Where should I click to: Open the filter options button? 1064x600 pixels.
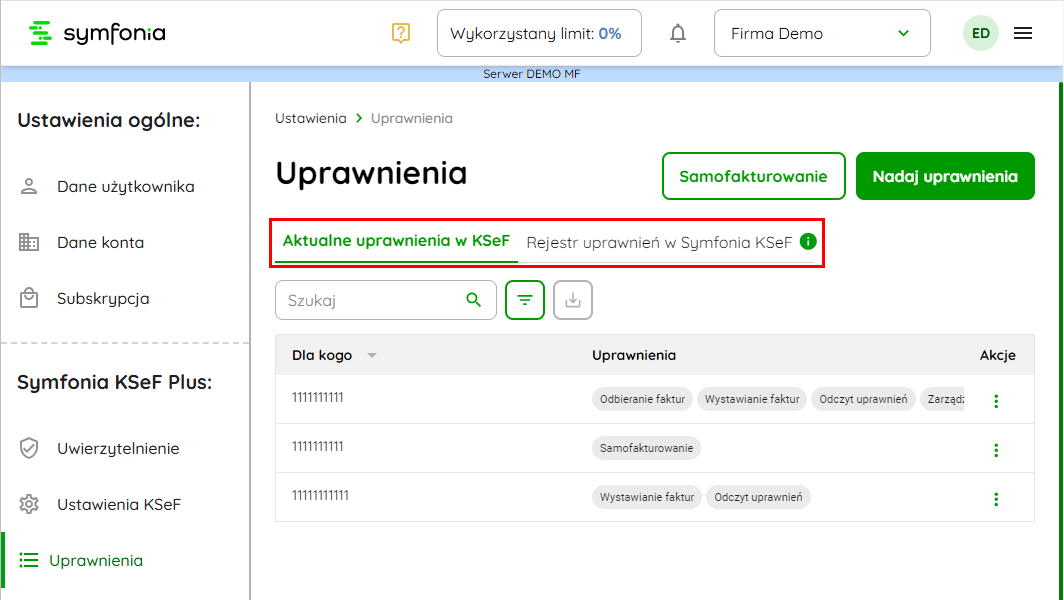pyautogui.click(x=525, y=300)
